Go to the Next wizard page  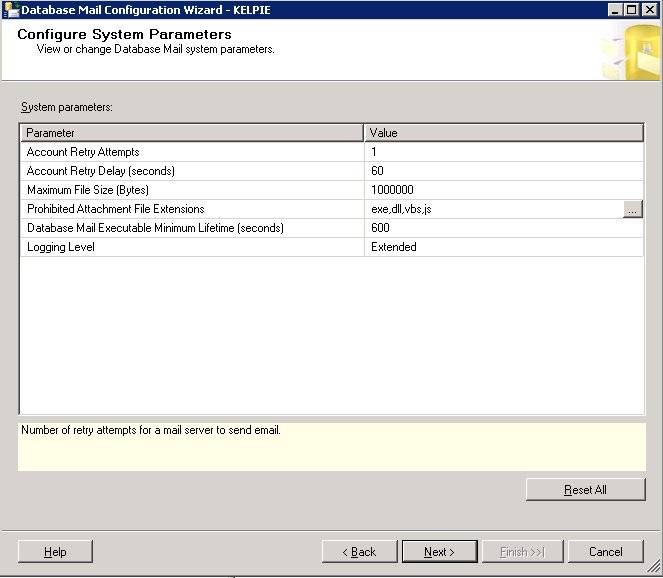[x=440, y=552]
